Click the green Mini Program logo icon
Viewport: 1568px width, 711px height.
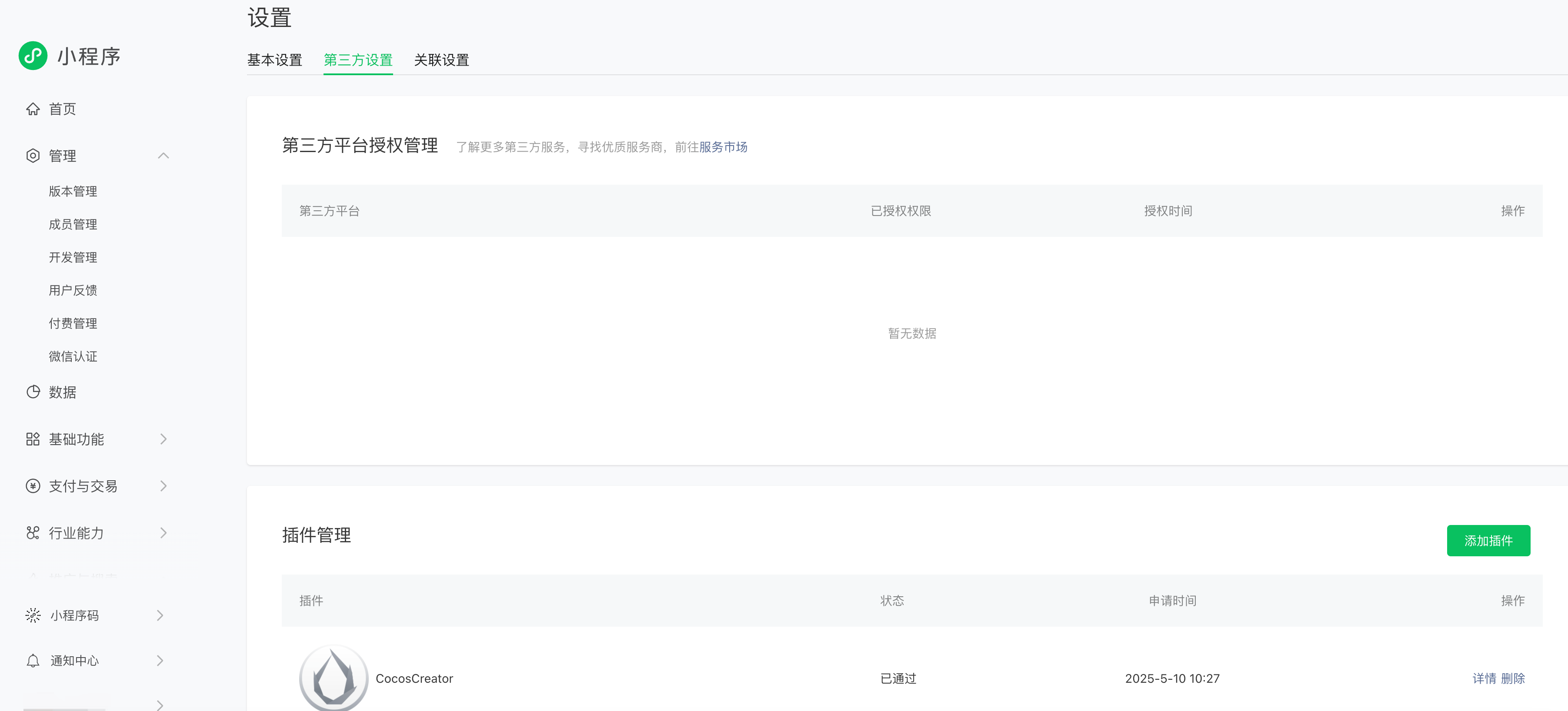33,56
